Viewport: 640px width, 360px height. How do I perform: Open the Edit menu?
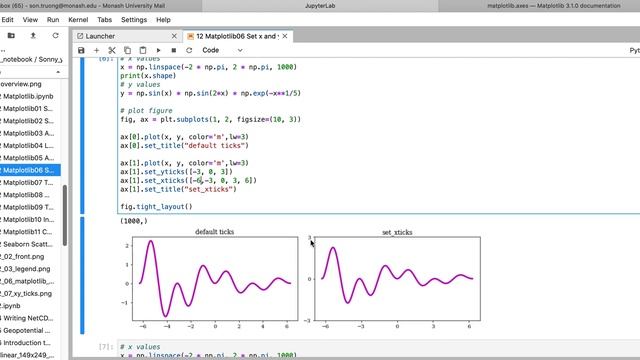(7, 20)
